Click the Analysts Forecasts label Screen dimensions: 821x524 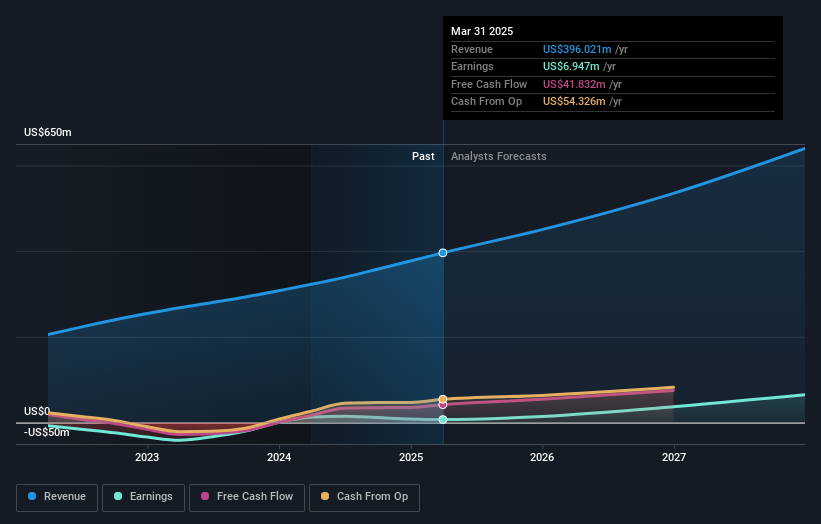pos(498,156)
